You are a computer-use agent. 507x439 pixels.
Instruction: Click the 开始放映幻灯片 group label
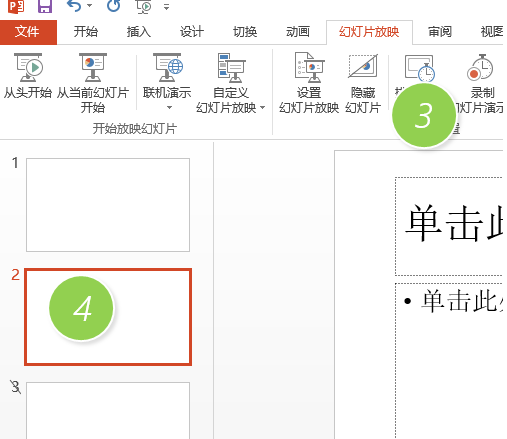pos(135,129)
